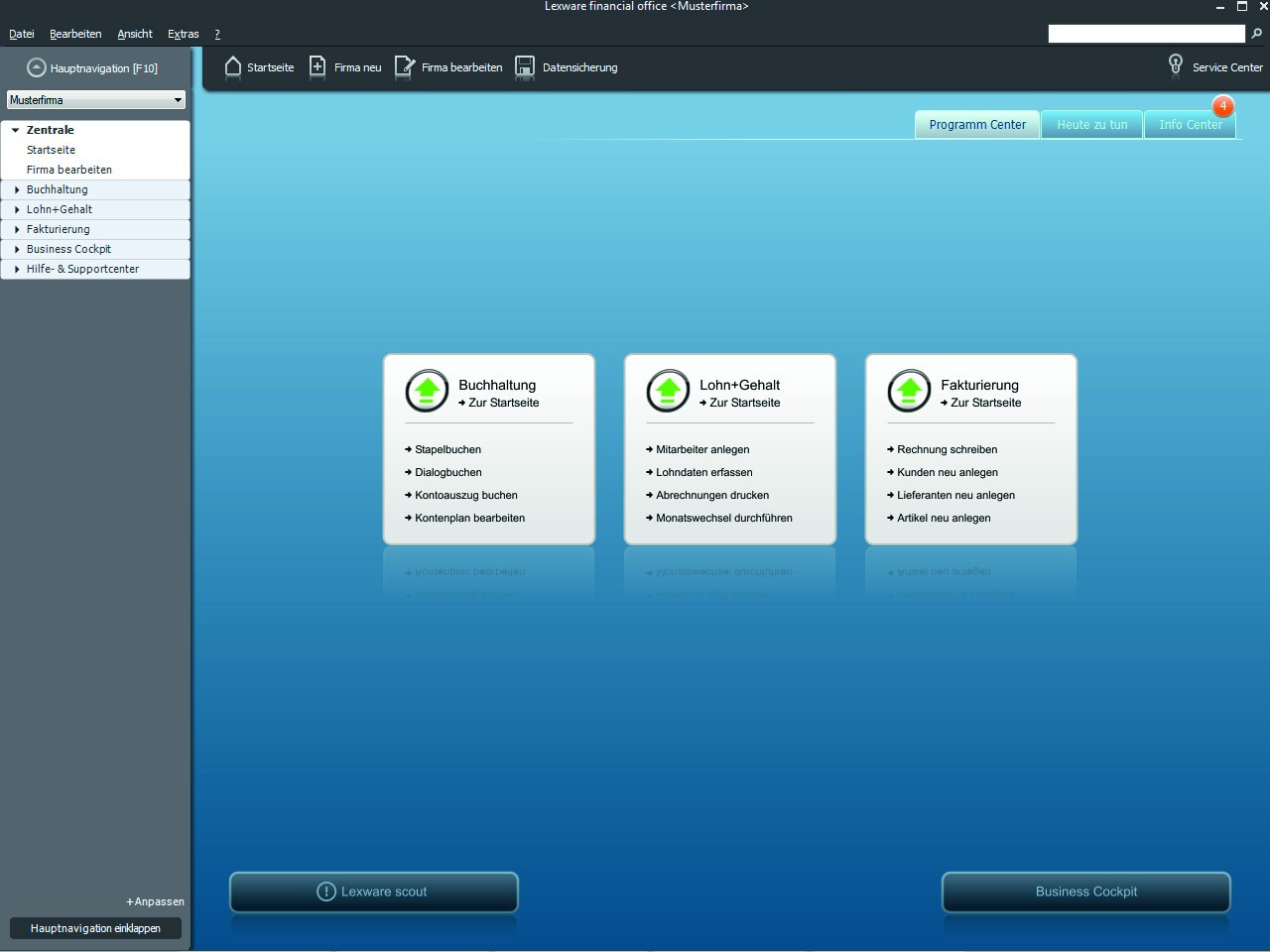1270x952 pixels.
Task: Click the Business Cockpit button at bottom
Action: point(1086,892)
